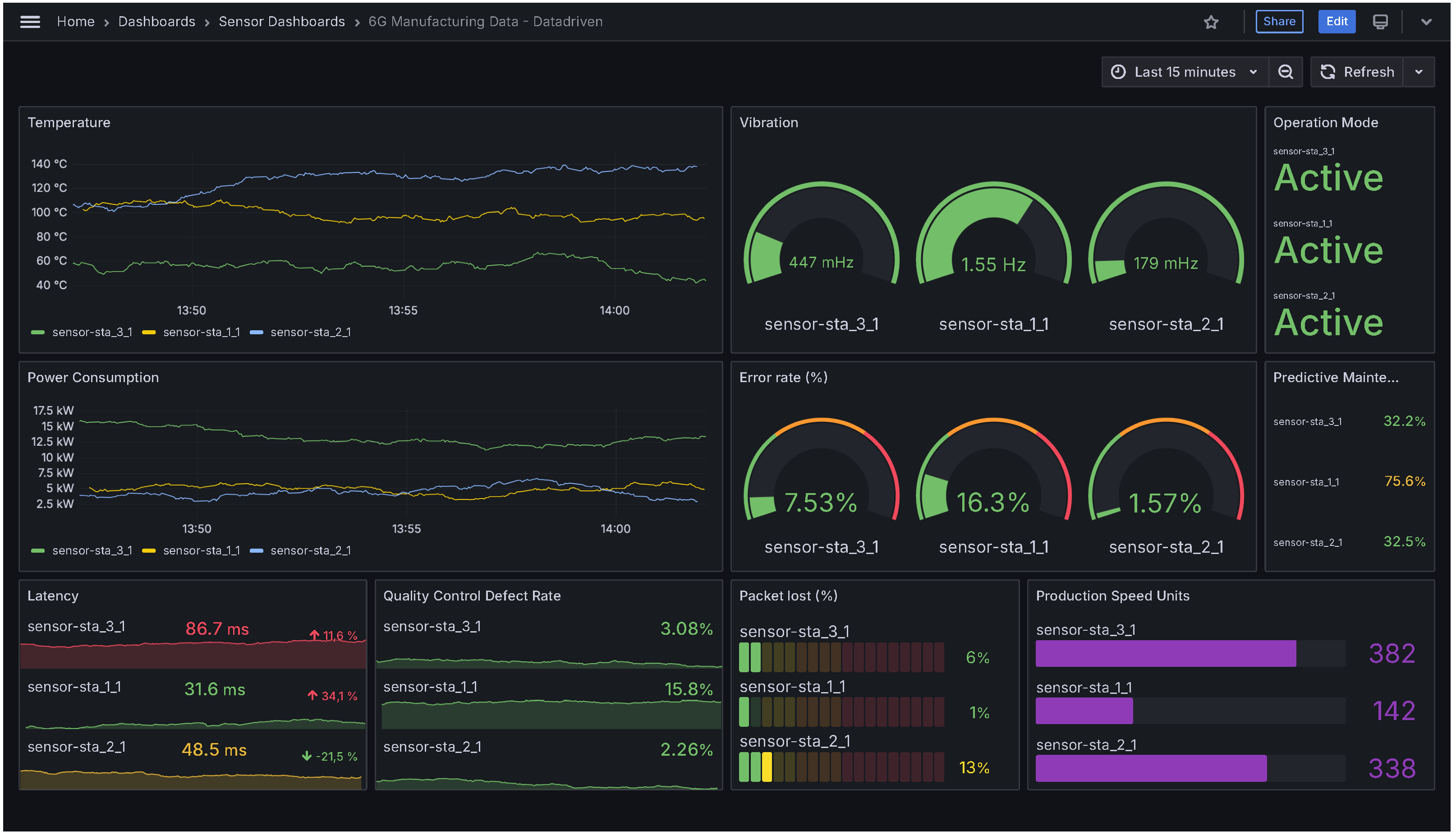This screenshot has height=836, width=1456.
Task: Click the zoom out time range icon
Action: pyautogui.click(x=1285, y=72)
